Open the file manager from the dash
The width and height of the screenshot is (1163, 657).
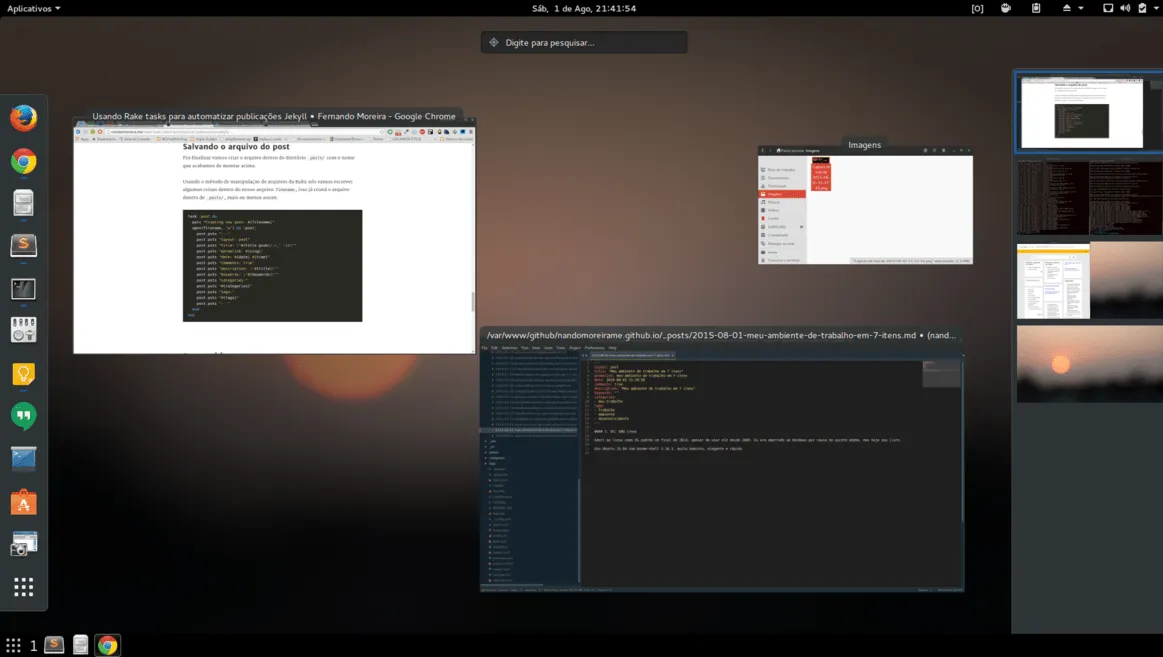24,203
